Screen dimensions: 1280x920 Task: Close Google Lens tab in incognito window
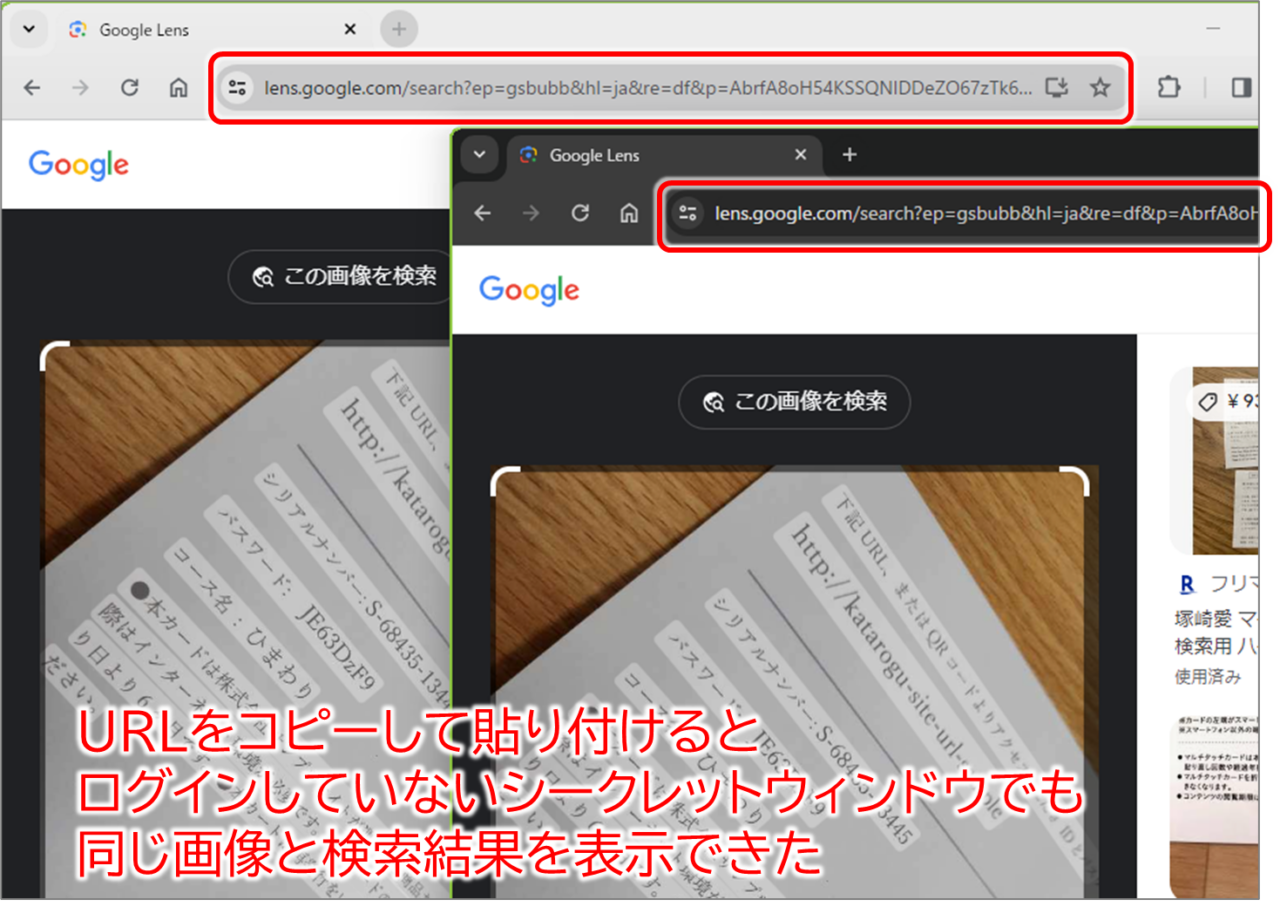pos(800,155)
